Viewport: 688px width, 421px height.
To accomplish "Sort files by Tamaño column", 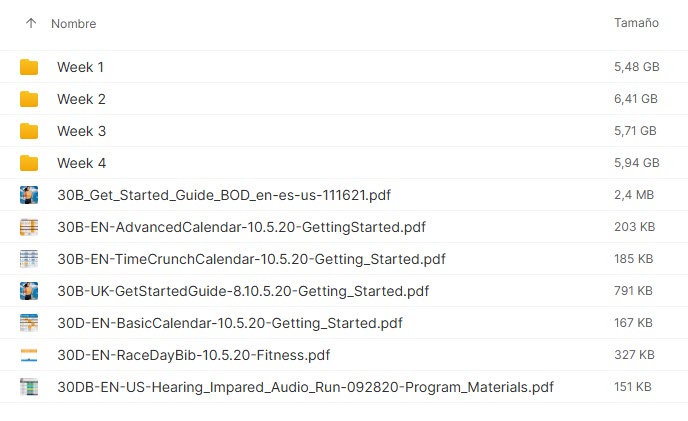I will pyautogui.click(x=636, y=23).
